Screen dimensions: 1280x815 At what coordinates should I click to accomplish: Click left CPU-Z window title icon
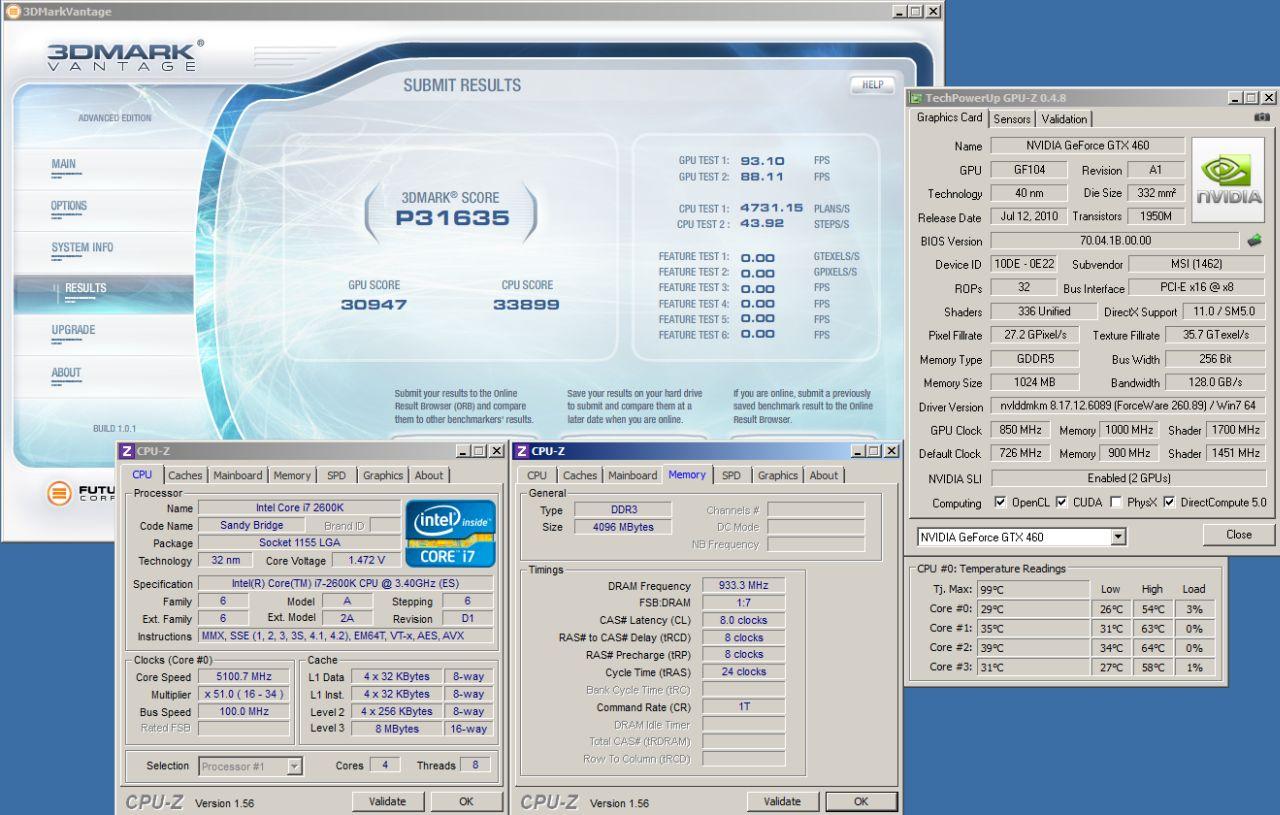pos(126,451)
